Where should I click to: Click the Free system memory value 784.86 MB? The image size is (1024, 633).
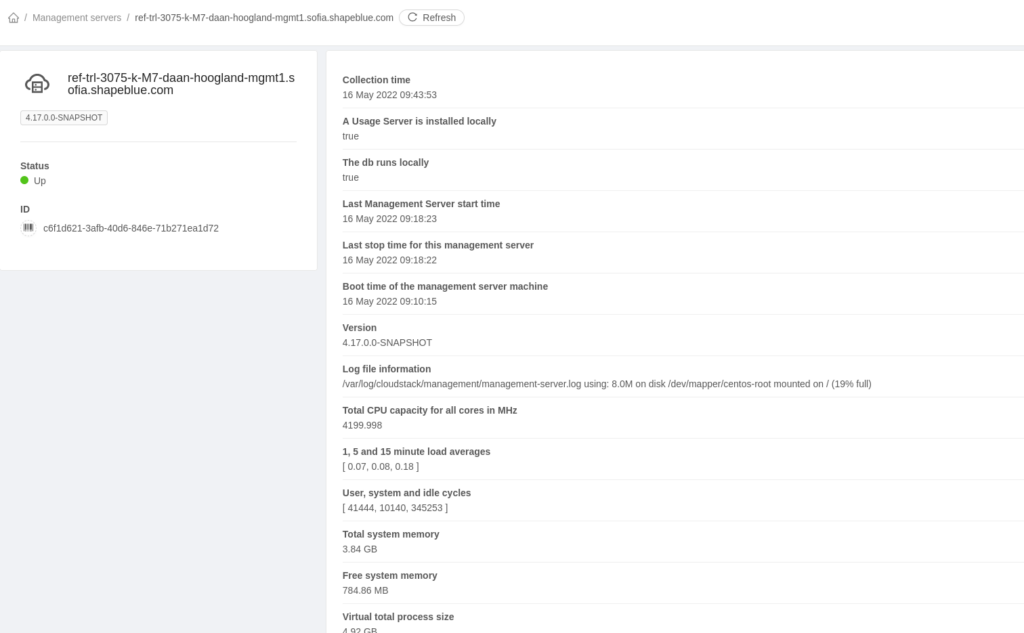(x=366, y=590)
